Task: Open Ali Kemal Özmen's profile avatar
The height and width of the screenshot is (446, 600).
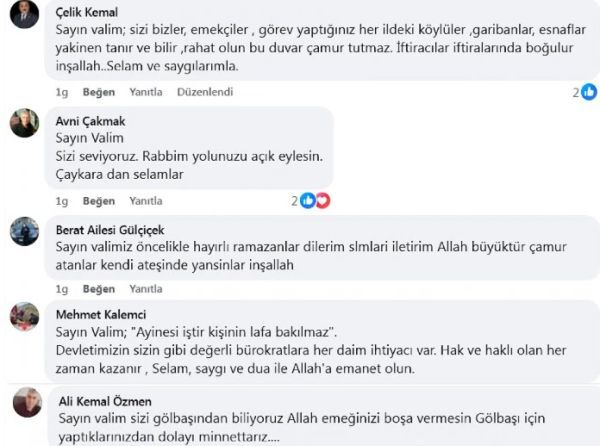Action: 27,402
